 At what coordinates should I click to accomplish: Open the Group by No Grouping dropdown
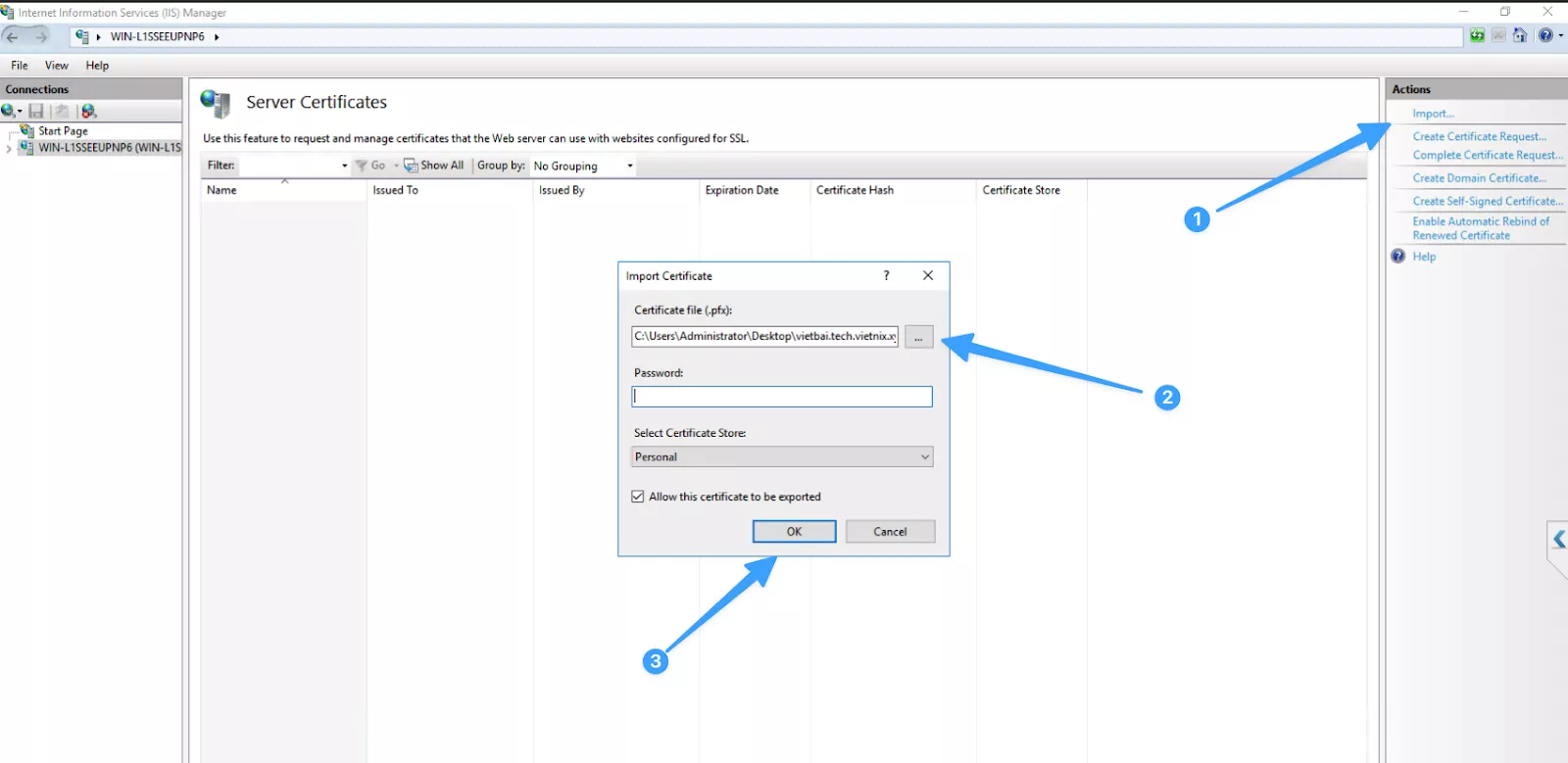[x=583, y=166]
